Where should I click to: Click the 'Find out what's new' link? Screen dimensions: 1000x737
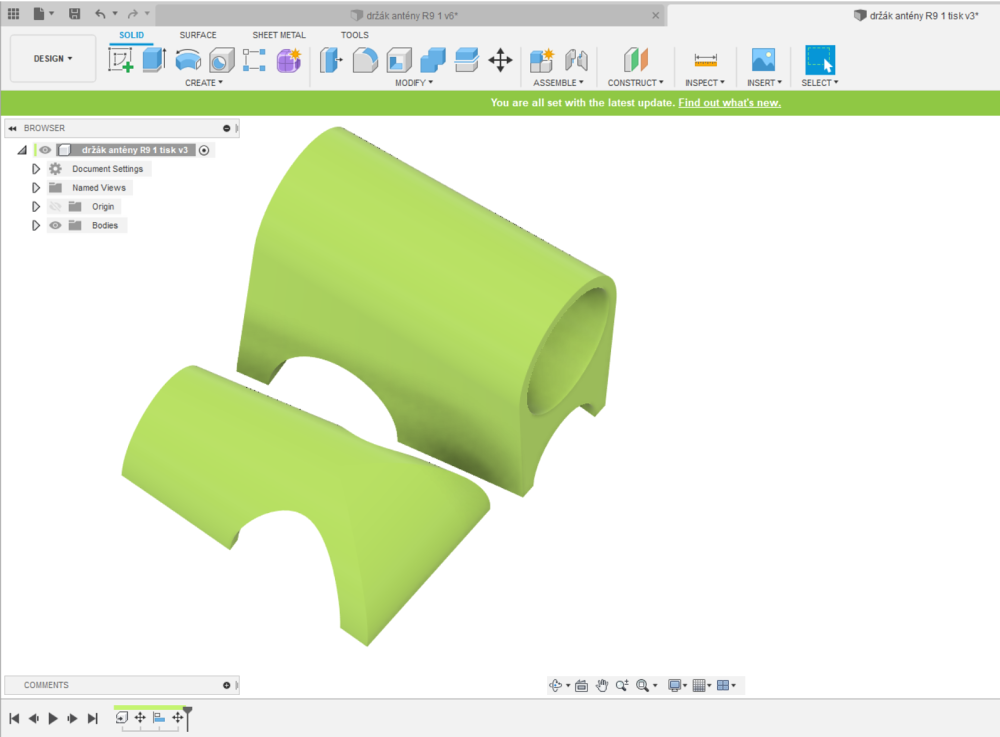click(x=729, y=103)
